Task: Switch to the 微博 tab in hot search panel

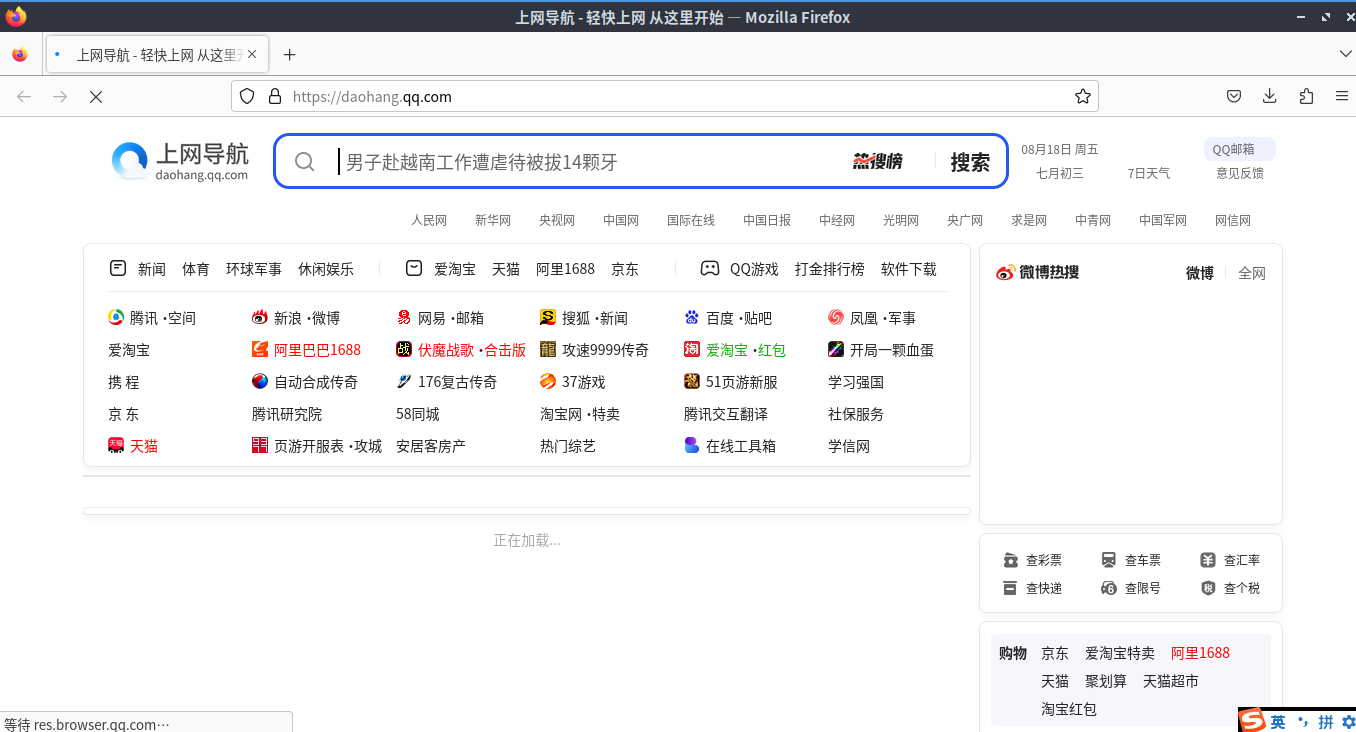Action: point(1199,272)
